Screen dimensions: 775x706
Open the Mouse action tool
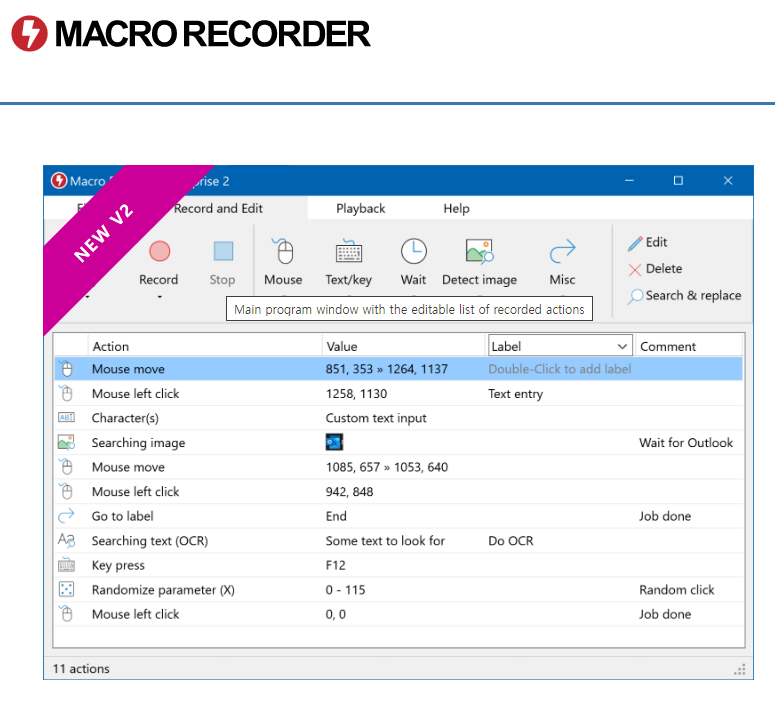point(283,251)
